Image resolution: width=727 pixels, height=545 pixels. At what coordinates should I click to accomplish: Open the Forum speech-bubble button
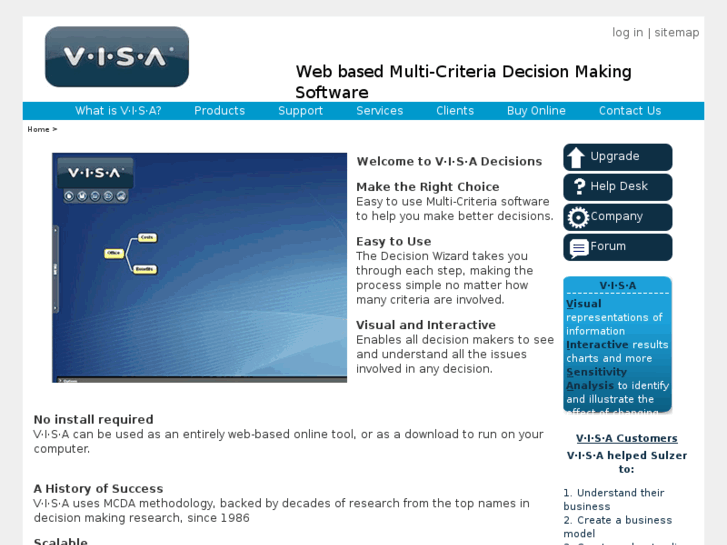618,247
